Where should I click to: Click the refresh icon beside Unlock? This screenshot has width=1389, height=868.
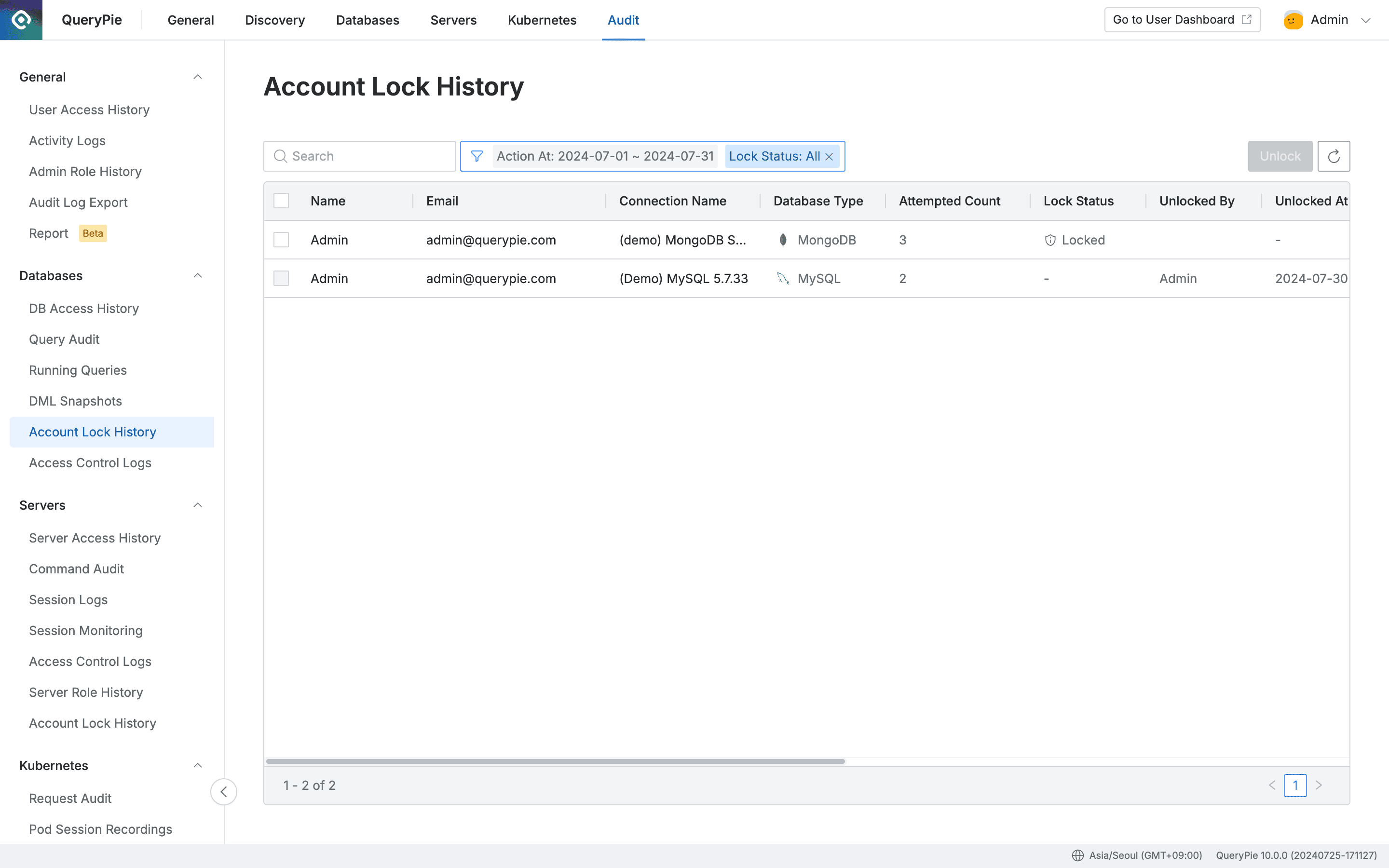(x=1334, y=156)
